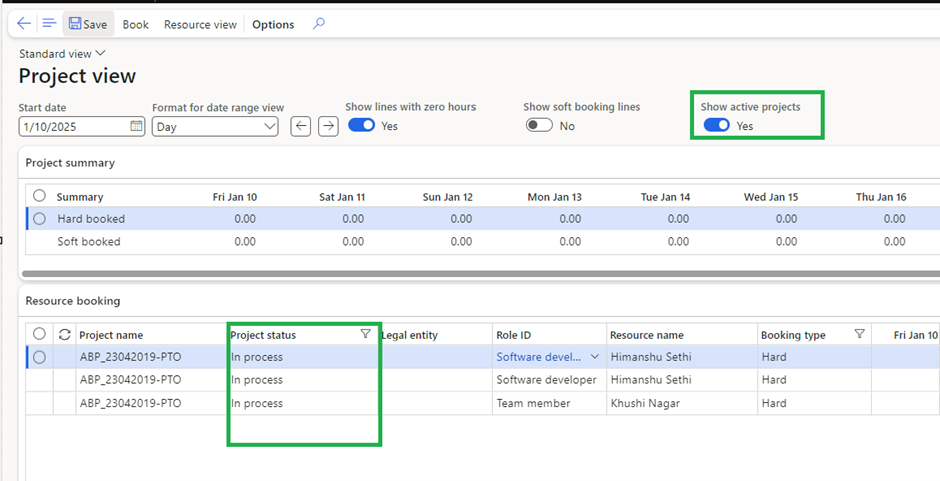This screenshot has width=940, height=481.
Task: Click the Save button
Action: (x=88, y=24)
